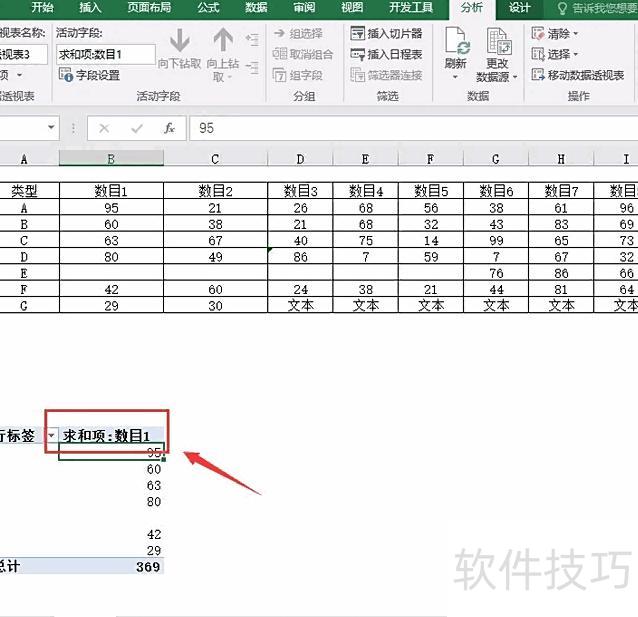This screenshot has height=617, width=638.
Task: Click the fx insert function icon
Action: tap(169, 129)
